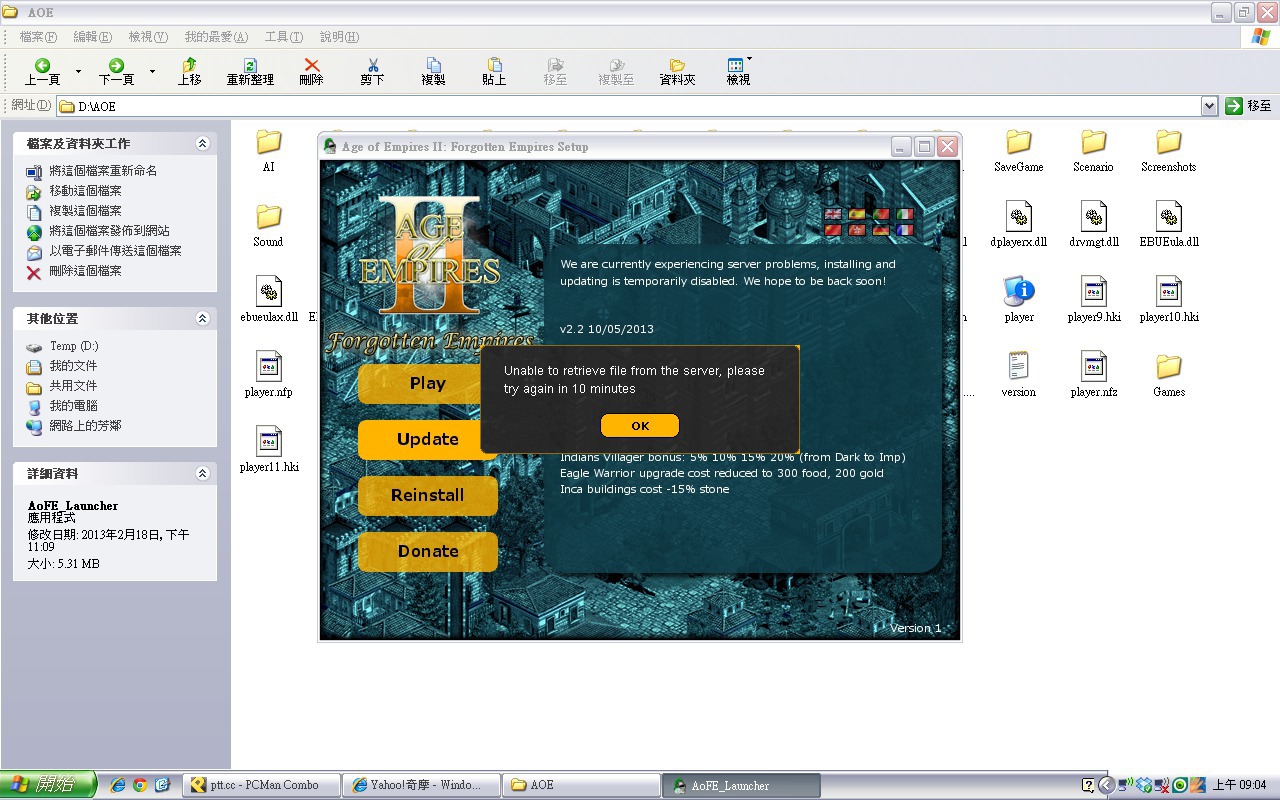This screenshot has width=1280, height=800.
Task: Collapse the 其他位置 panel
Action: 202,318
